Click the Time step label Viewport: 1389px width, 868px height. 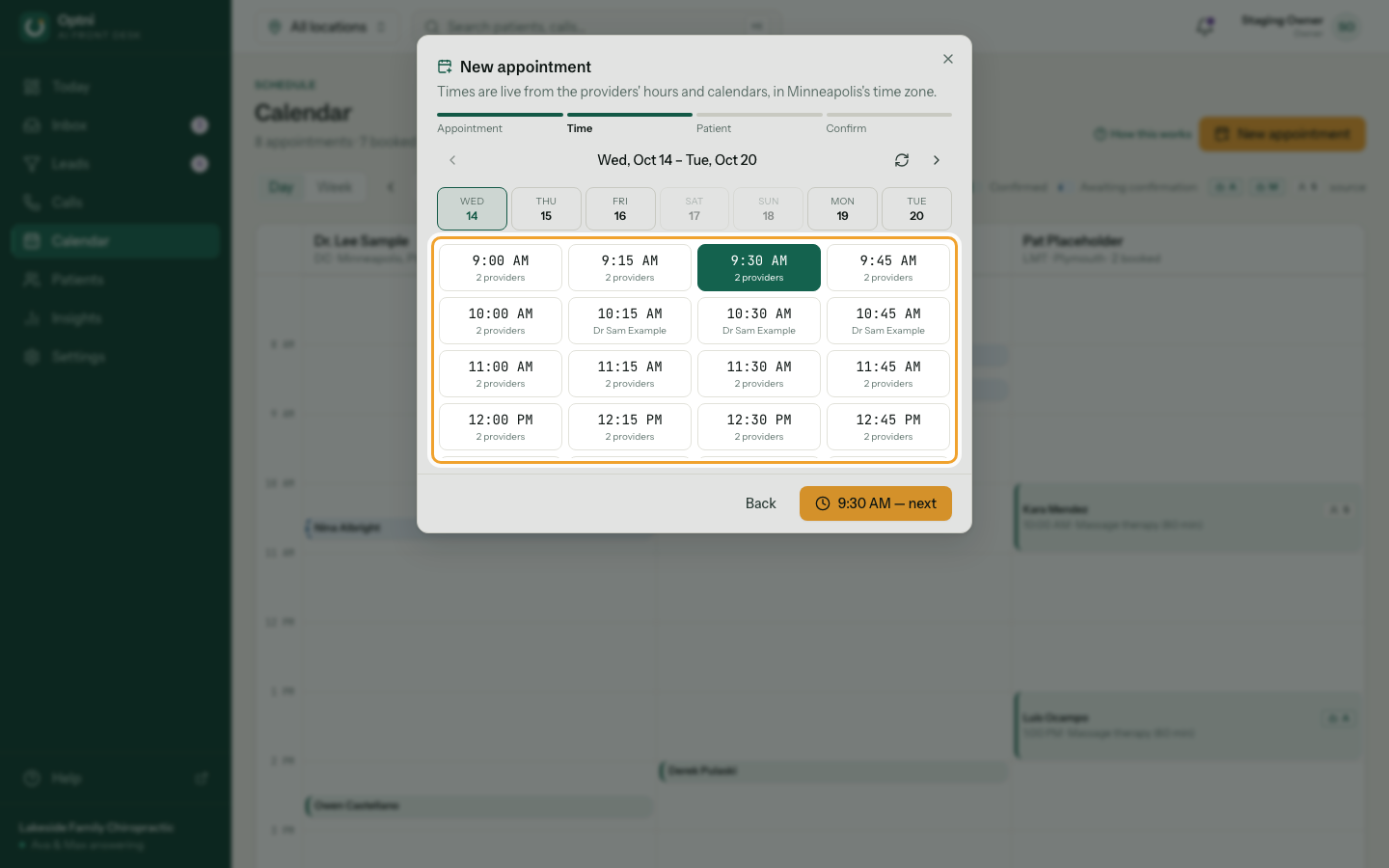click(x=580, y=128)
